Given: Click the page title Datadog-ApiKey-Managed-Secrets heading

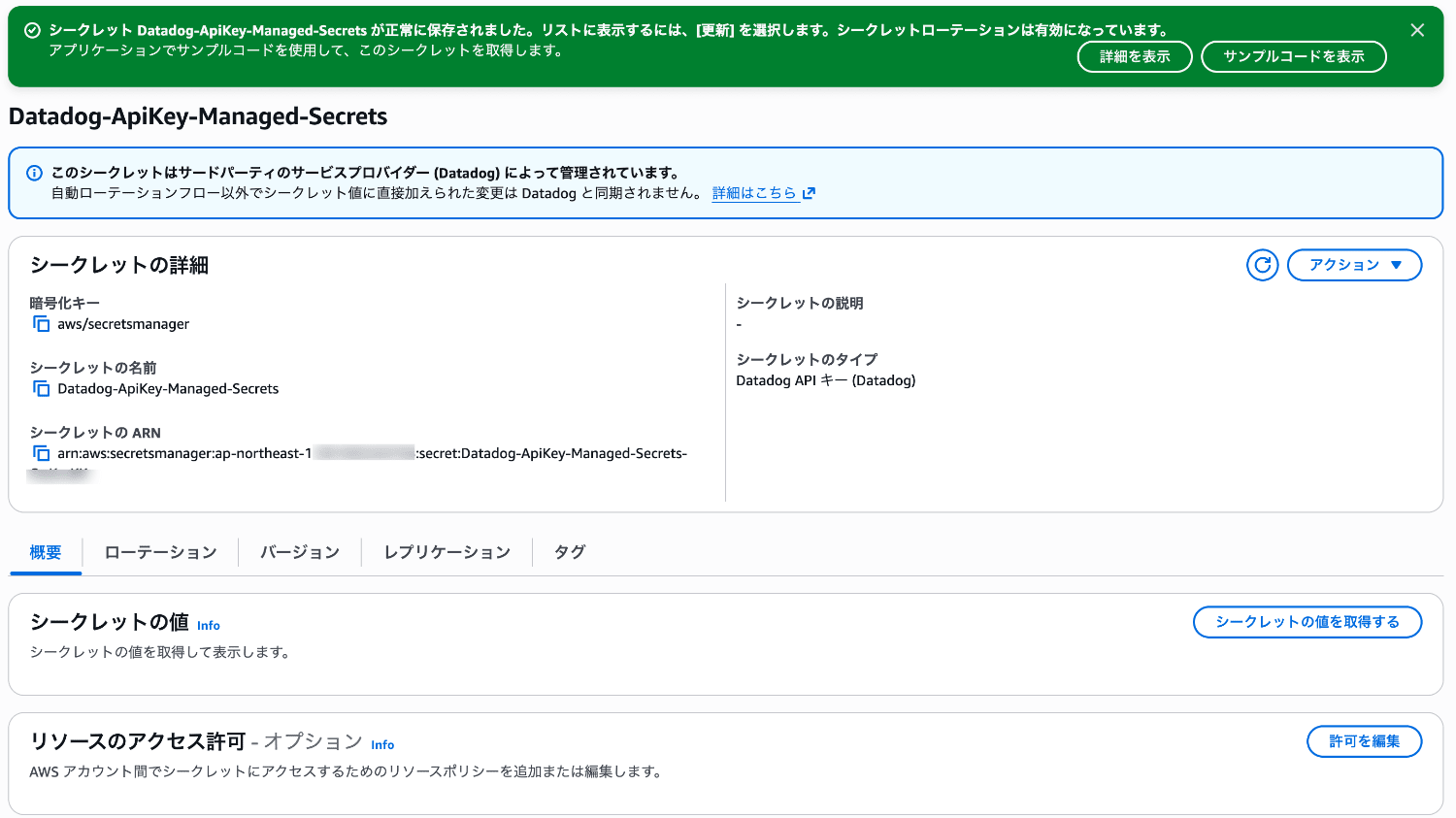Looking at the screenshot, I should coord(198,116).
